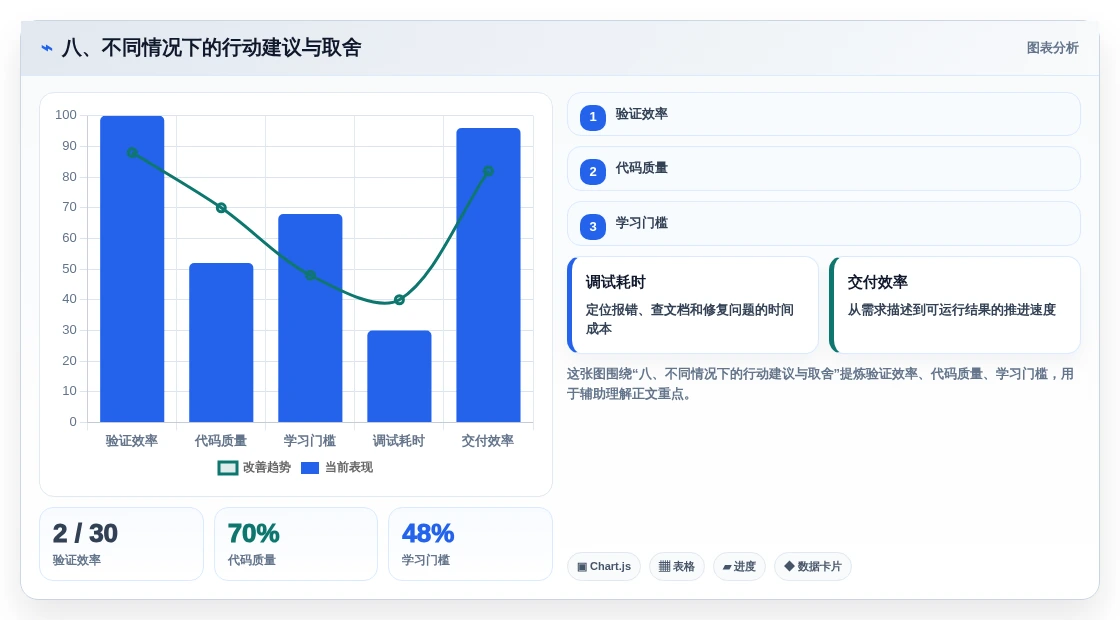This screenshot has width=1120, height=620.
Task: Toggle the 改善趋势 legend swatch
Action: pyautogui.click(x=227, y=468)
